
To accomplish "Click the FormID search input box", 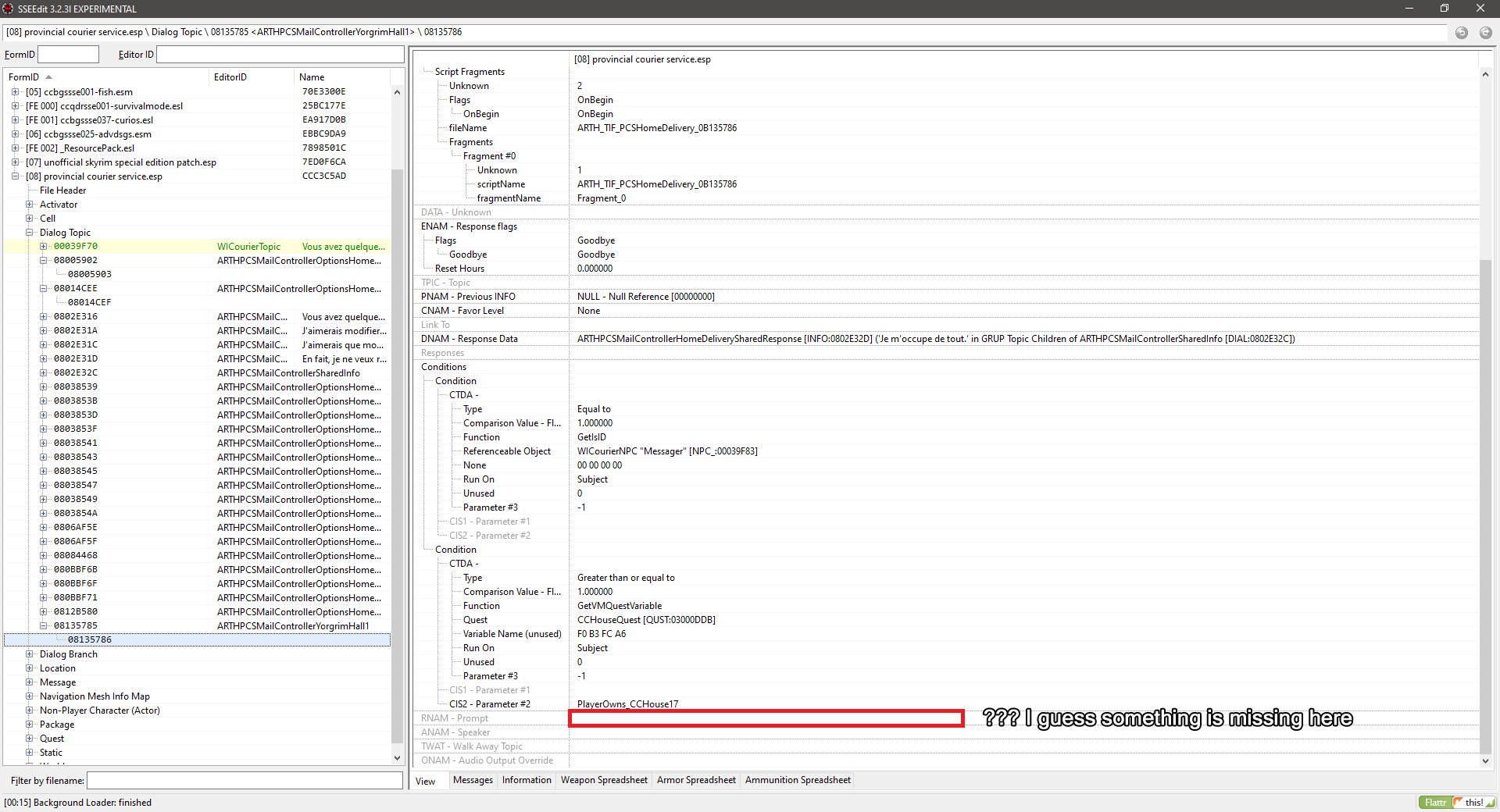I will 68,55.
